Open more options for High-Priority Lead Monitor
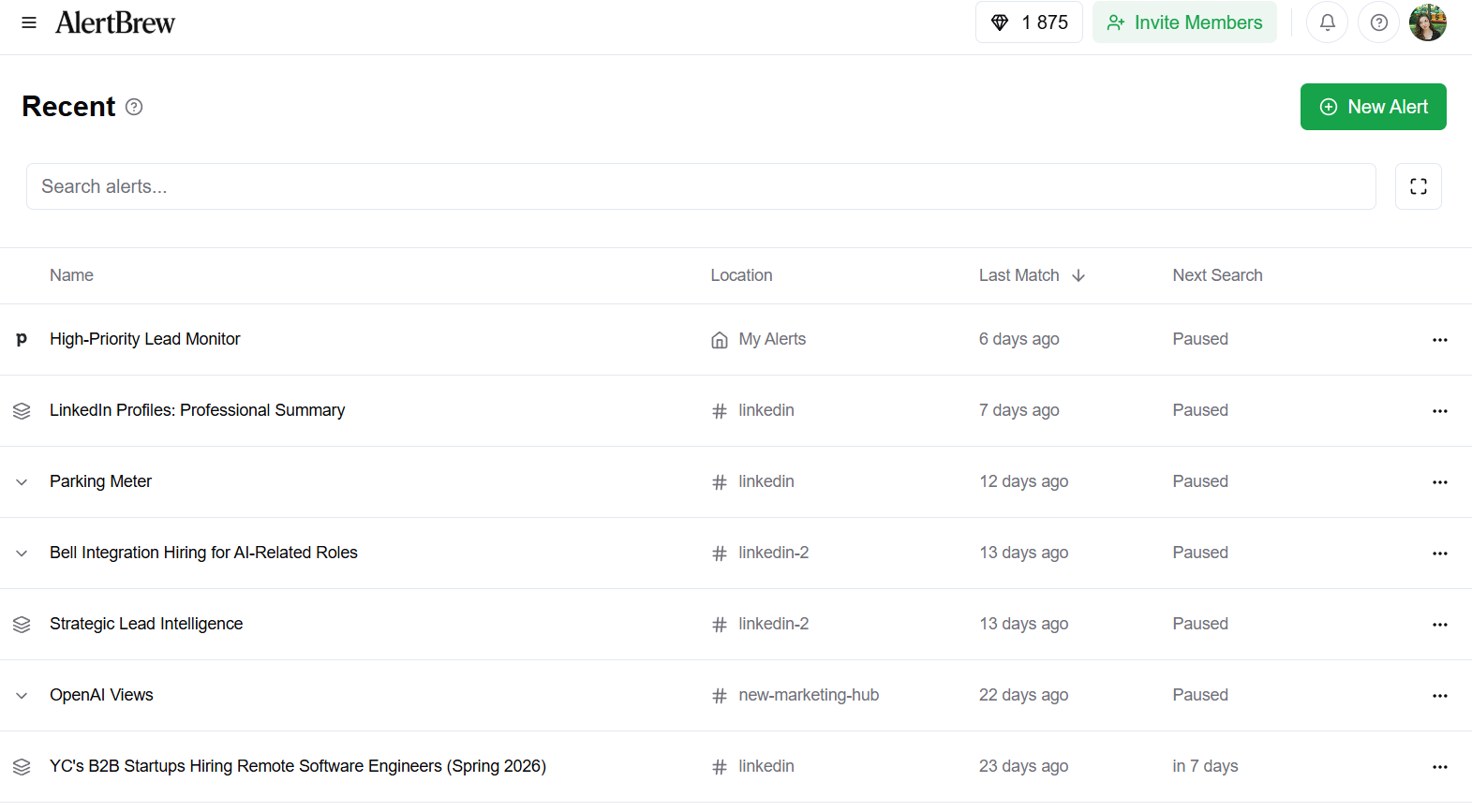The image size is (1472, 812). coord(1440,340)
